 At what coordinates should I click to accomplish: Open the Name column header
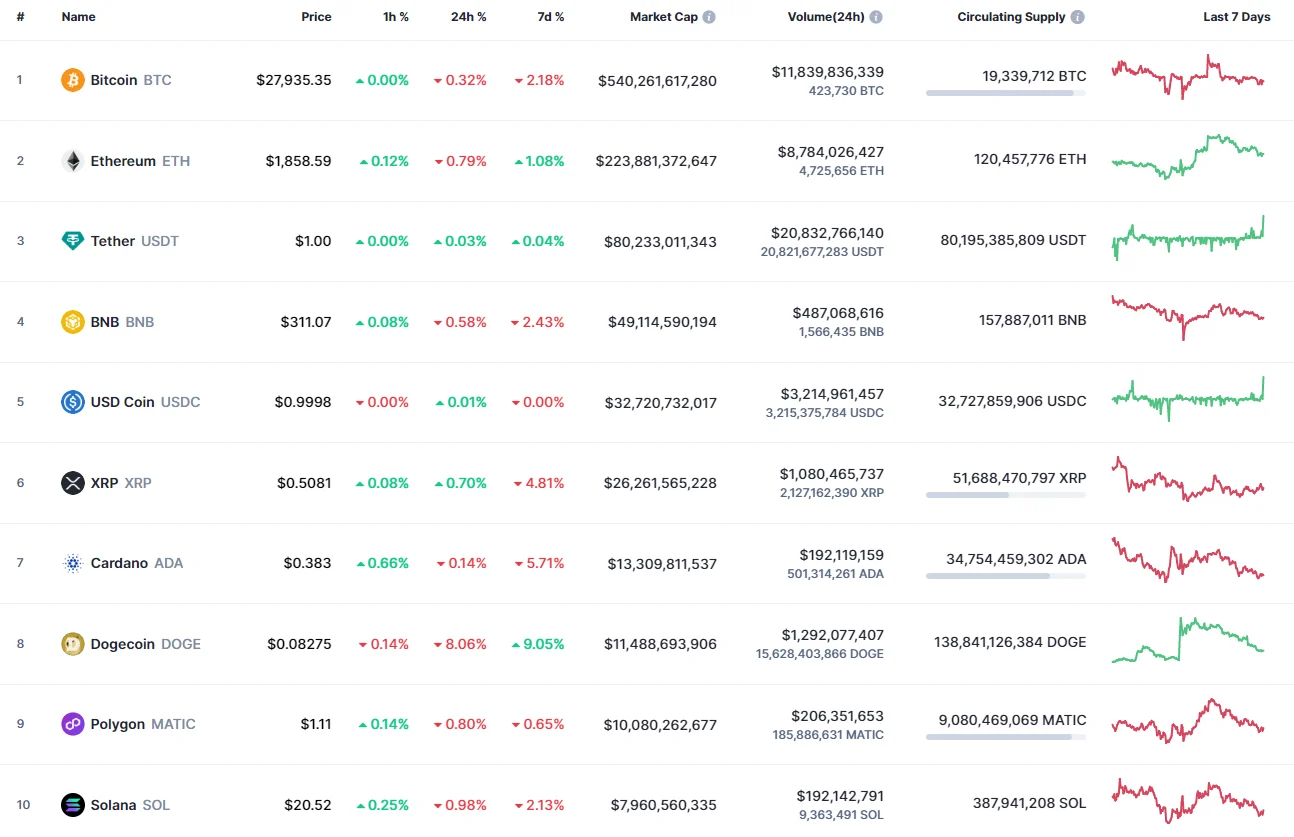(78, 16)
